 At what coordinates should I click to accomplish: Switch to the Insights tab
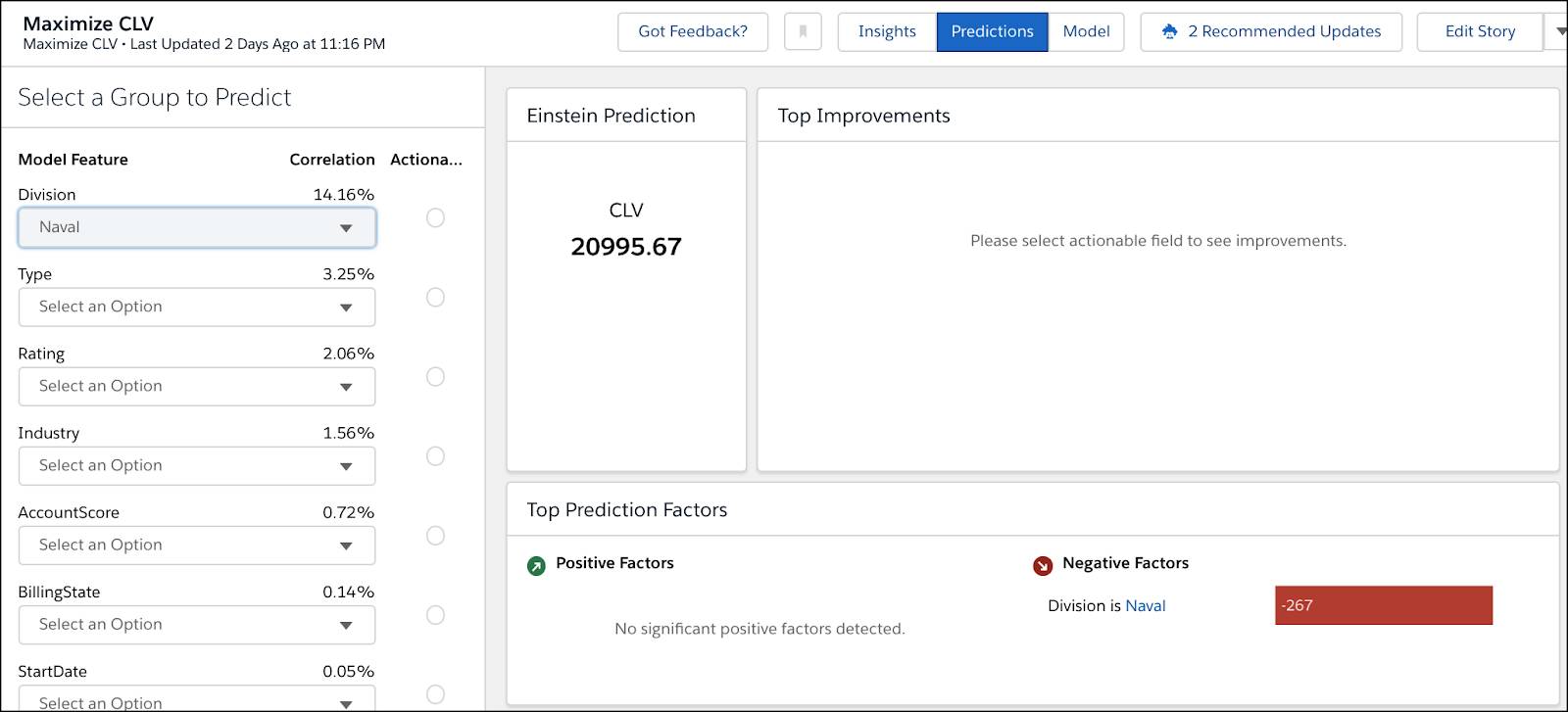887,31
